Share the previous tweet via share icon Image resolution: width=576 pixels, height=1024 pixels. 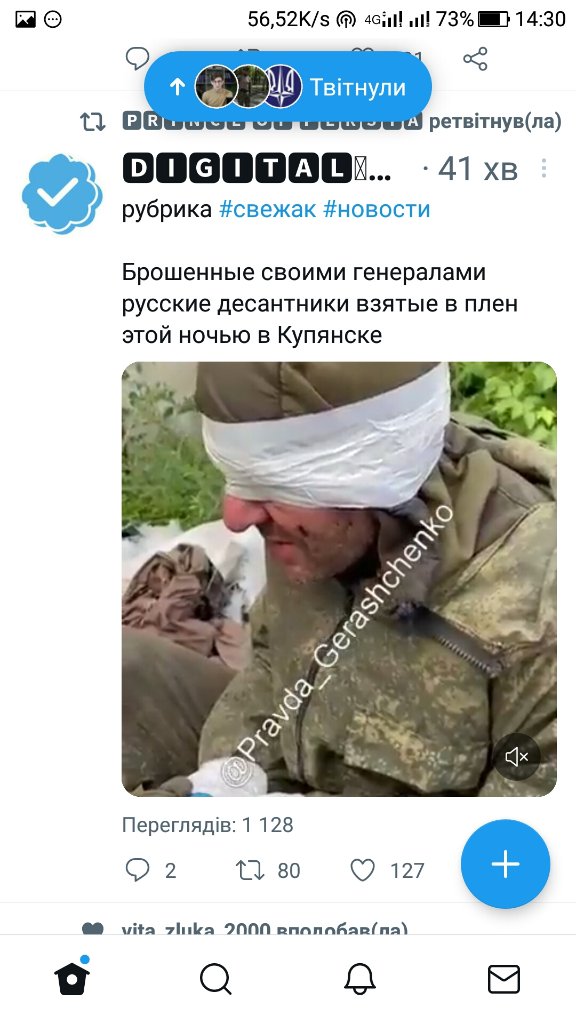point(475,59)
